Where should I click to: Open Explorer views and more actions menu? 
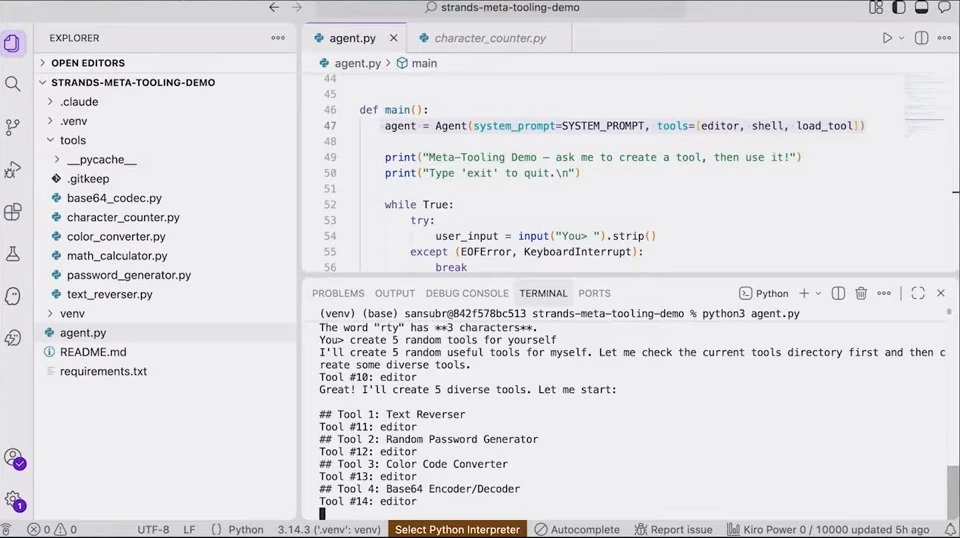tap(278, 38)
